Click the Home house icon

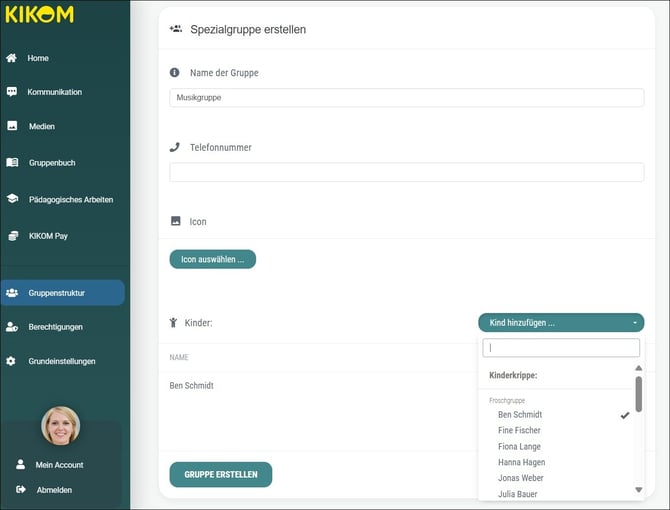pyautogui.click(x=12, y=58)
